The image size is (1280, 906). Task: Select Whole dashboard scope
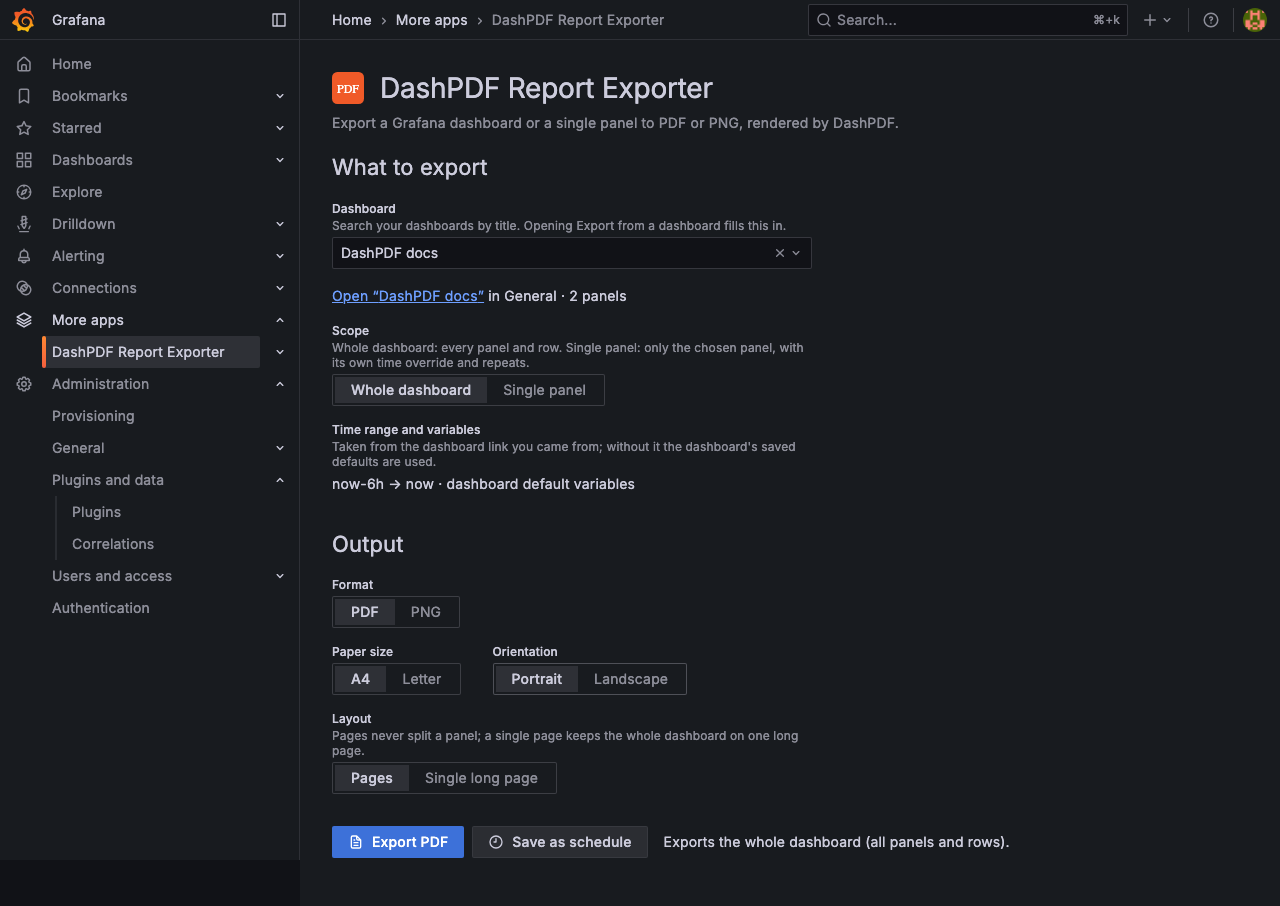tap(411, 390)
